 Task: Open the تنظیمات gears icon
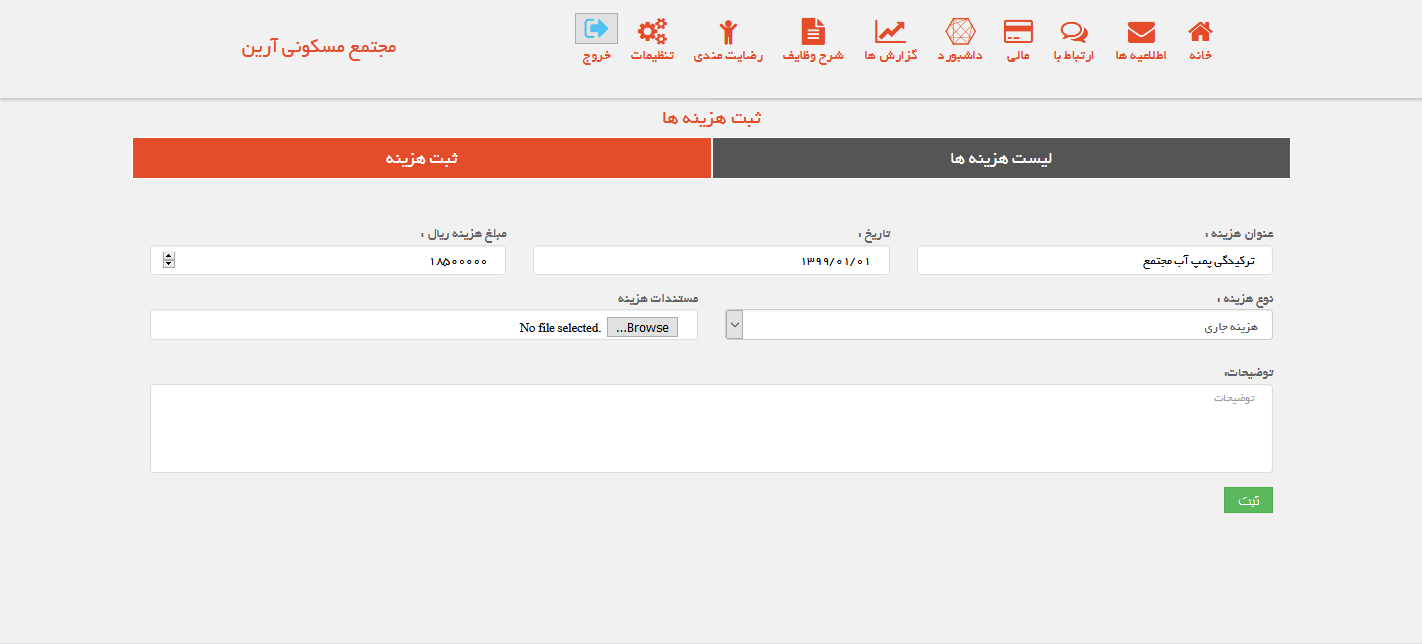pos(652,32)
